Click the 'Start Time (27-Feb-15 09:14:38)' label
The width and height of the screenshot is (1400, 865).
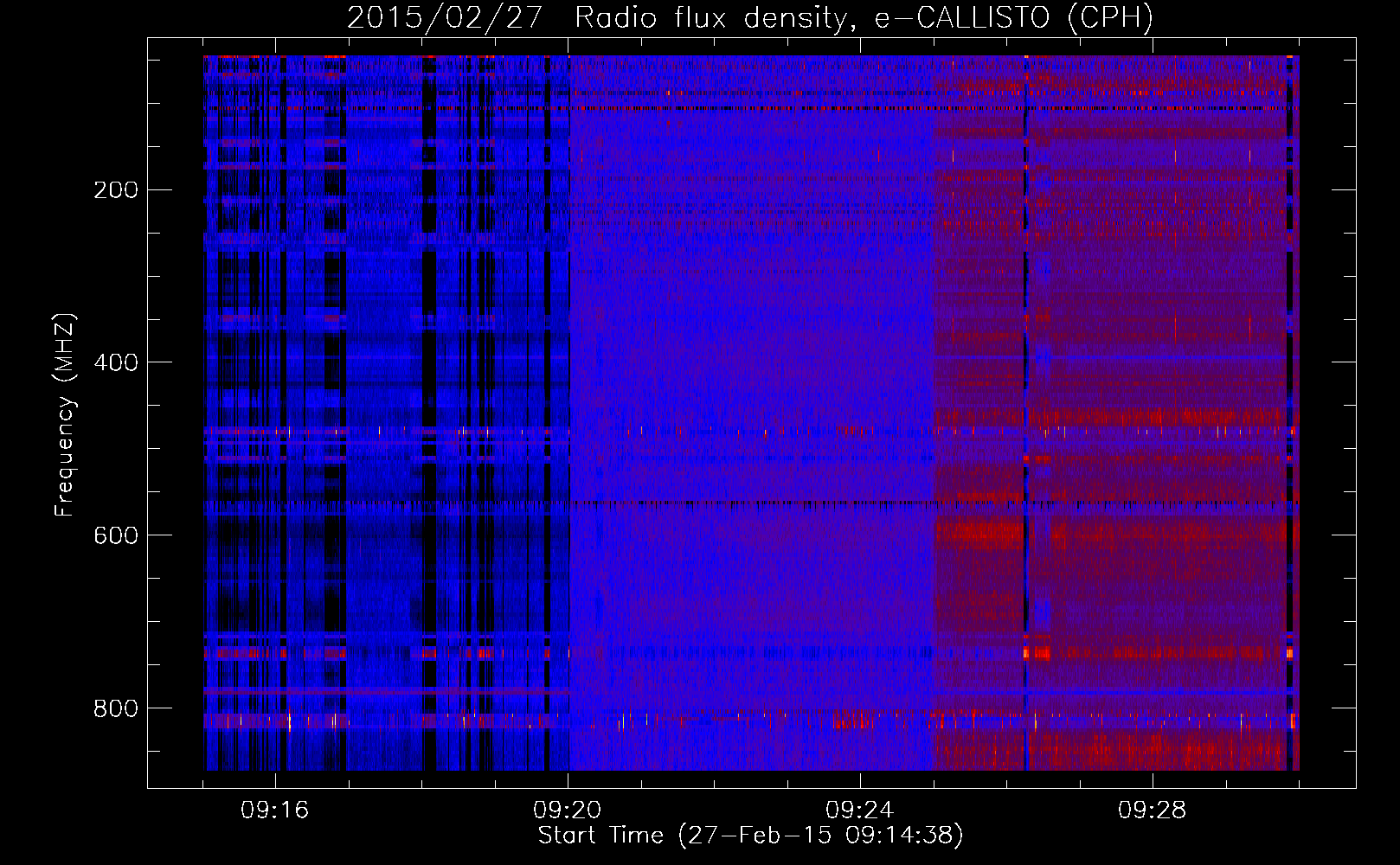(750, 836)
